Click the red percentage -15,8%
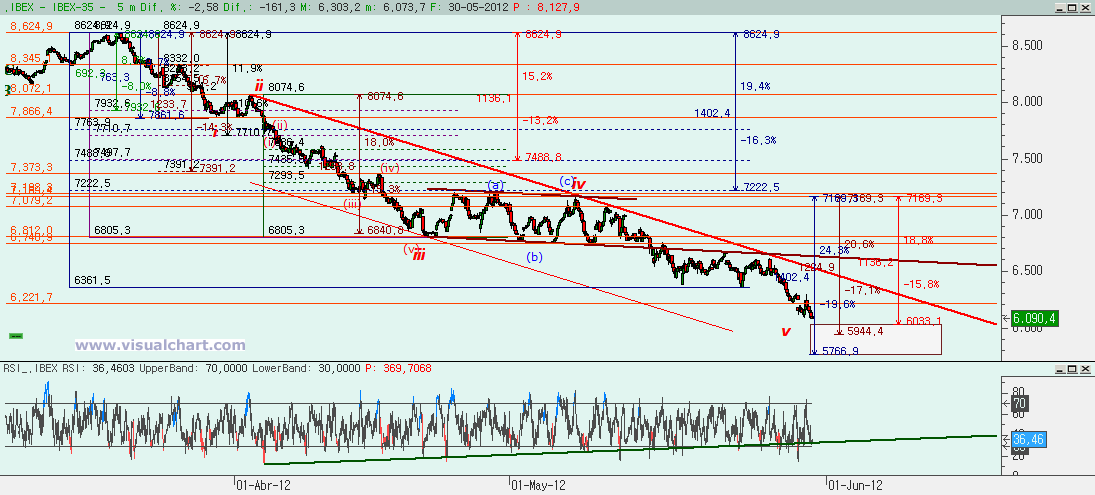 tap(922, 284)
